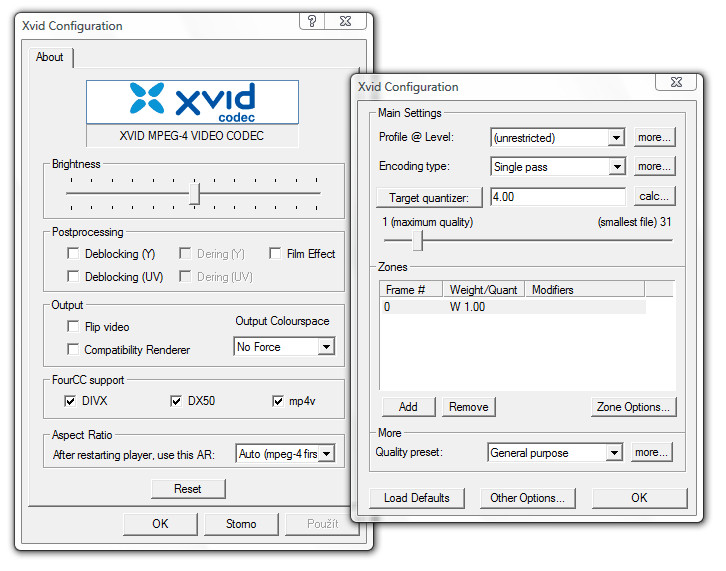Uncheck mp4v FourCC support
This screenshot has height=571, width=726.
tap(277, 401)
